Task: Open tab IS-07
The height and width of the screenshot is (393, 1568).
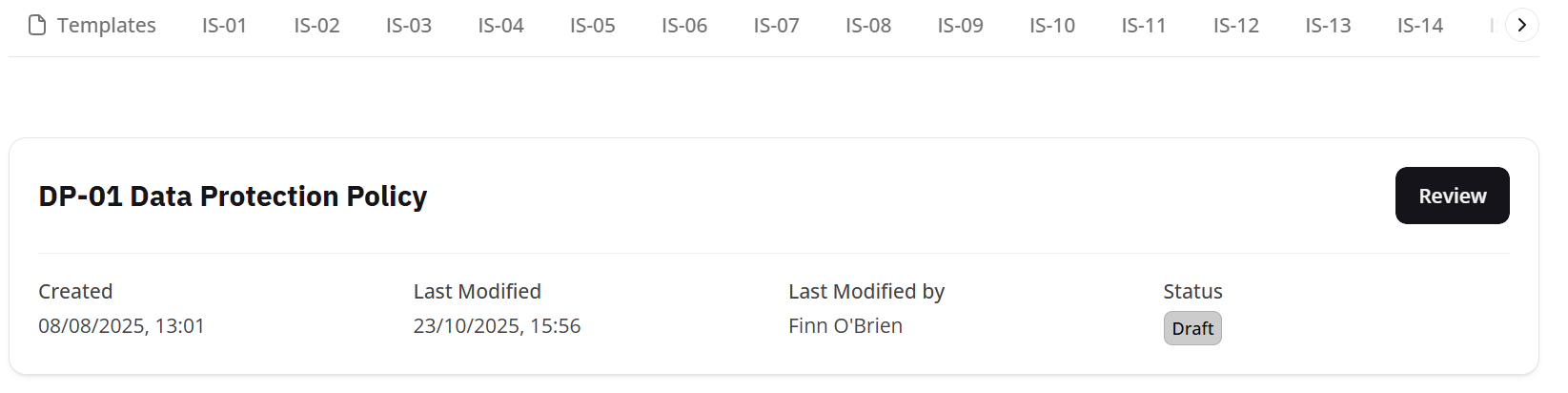Action: click(776, 26)
